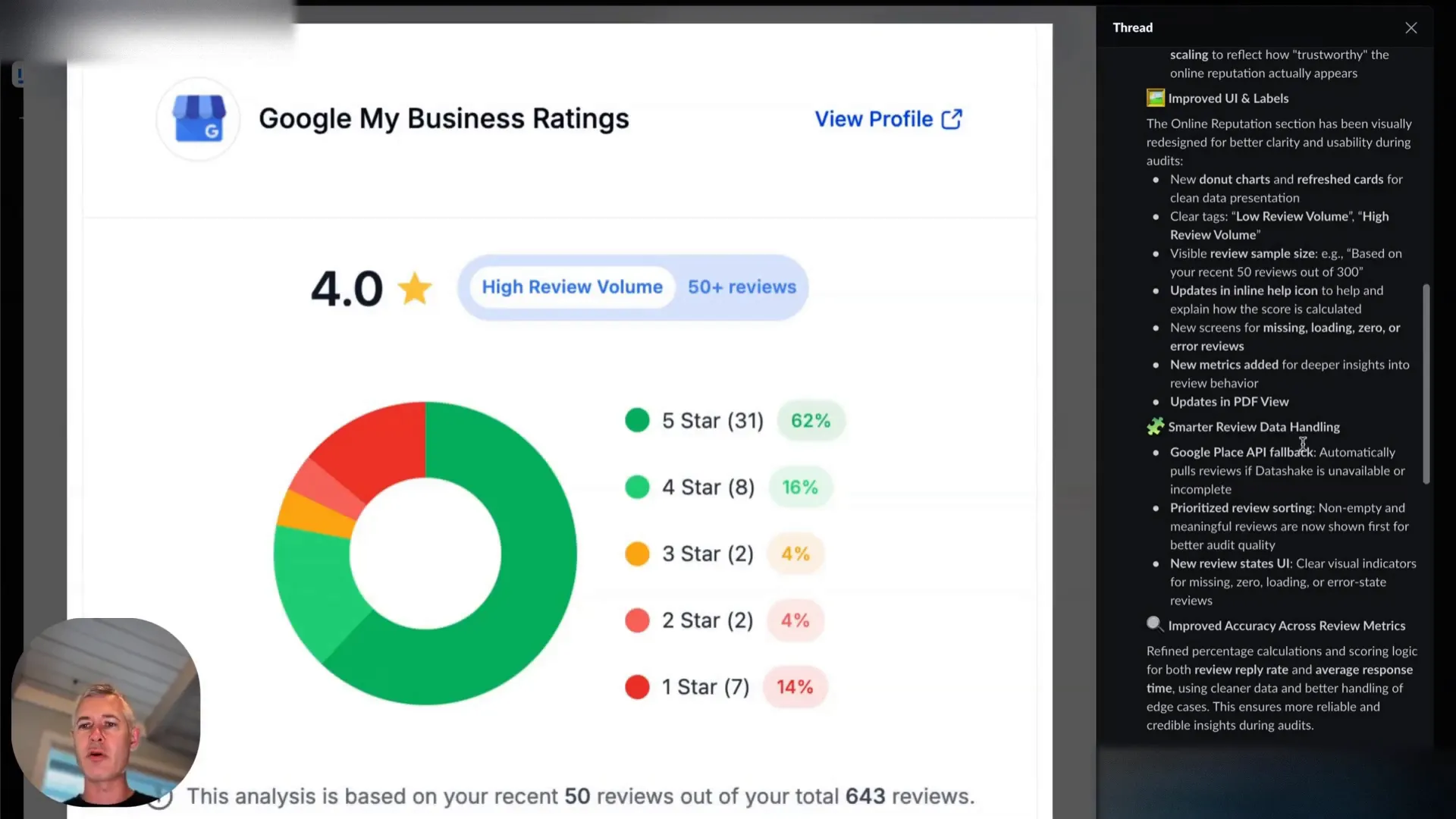Click the Google Place API fallback text
Viewport: 1456px width, 819px height.
1241,452
